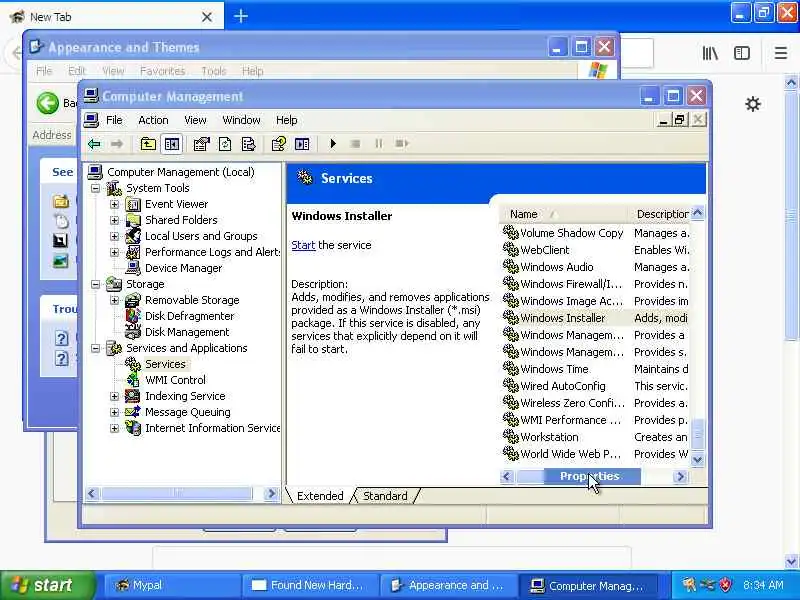Expand the Message Queuing node

[114, 412]
